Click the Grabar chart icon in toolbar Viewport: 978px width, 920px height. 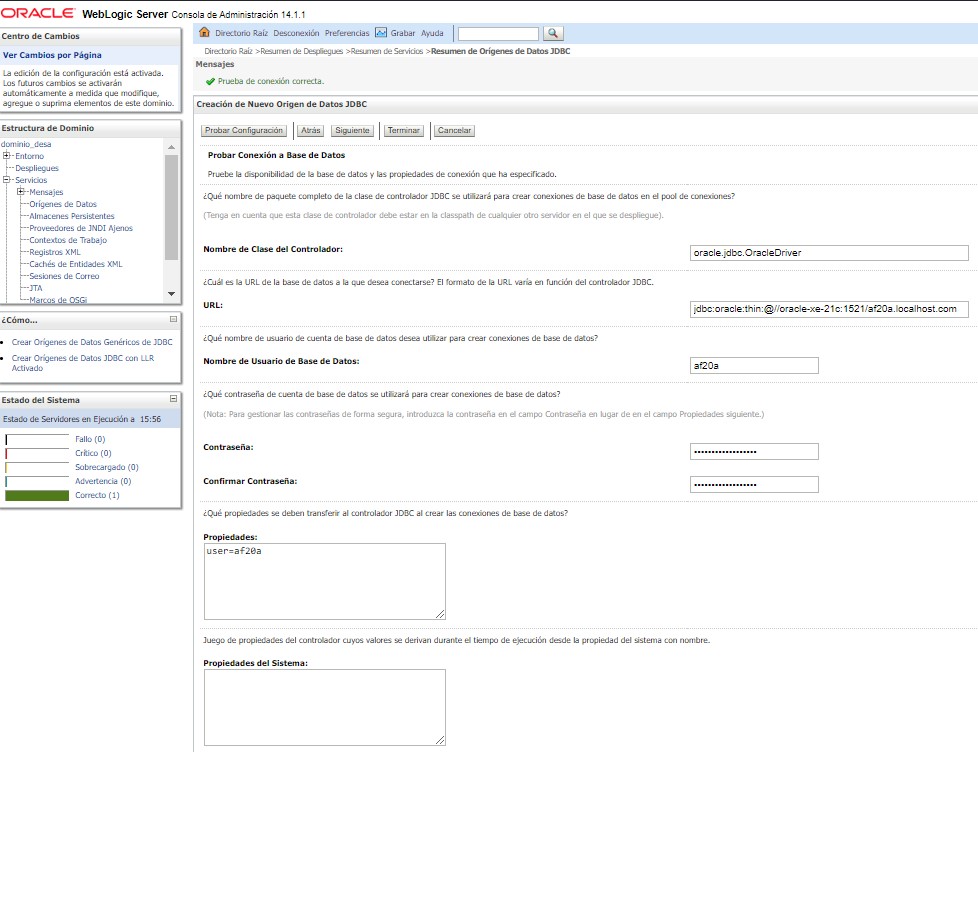380,32
